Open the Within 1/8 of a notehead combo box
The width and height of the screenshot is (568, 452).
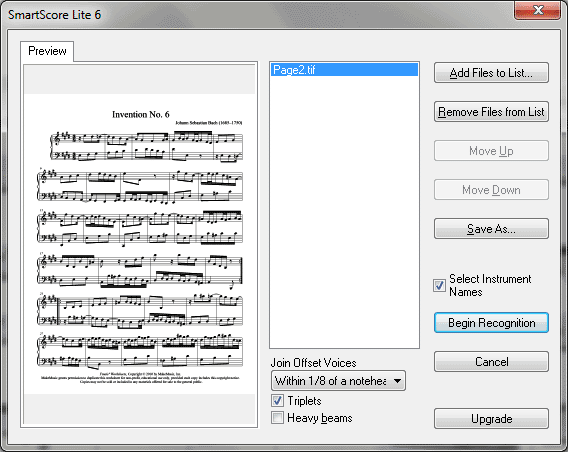(338, 381)
